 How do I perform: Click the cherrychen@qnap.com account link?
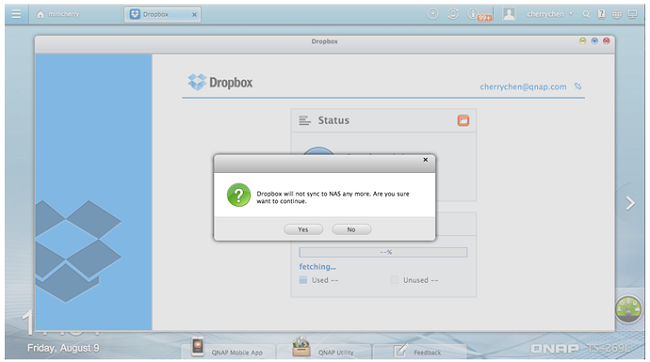point(523,87)
